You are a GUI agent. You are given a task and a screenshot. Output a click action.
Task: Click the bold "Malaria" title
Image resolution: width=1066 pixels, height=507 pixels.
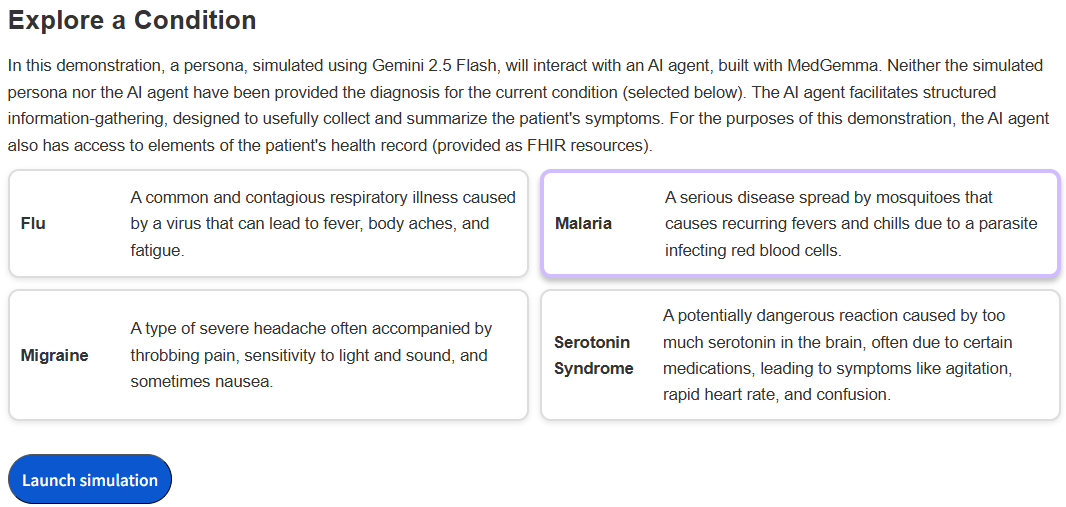click(583, 224)
